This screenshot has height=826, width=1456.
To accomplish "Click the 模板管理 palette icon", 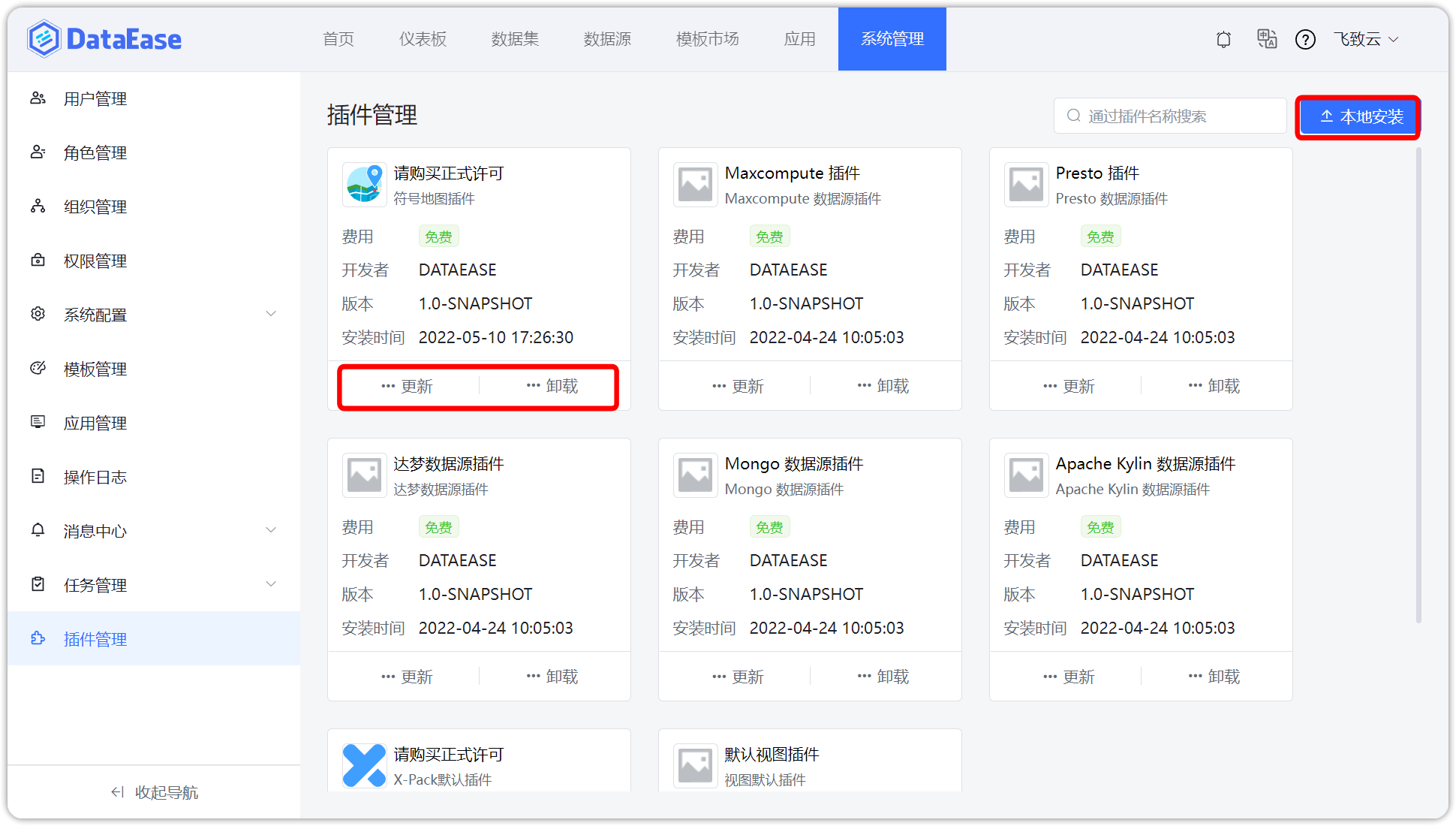I will tap(38, 368).
